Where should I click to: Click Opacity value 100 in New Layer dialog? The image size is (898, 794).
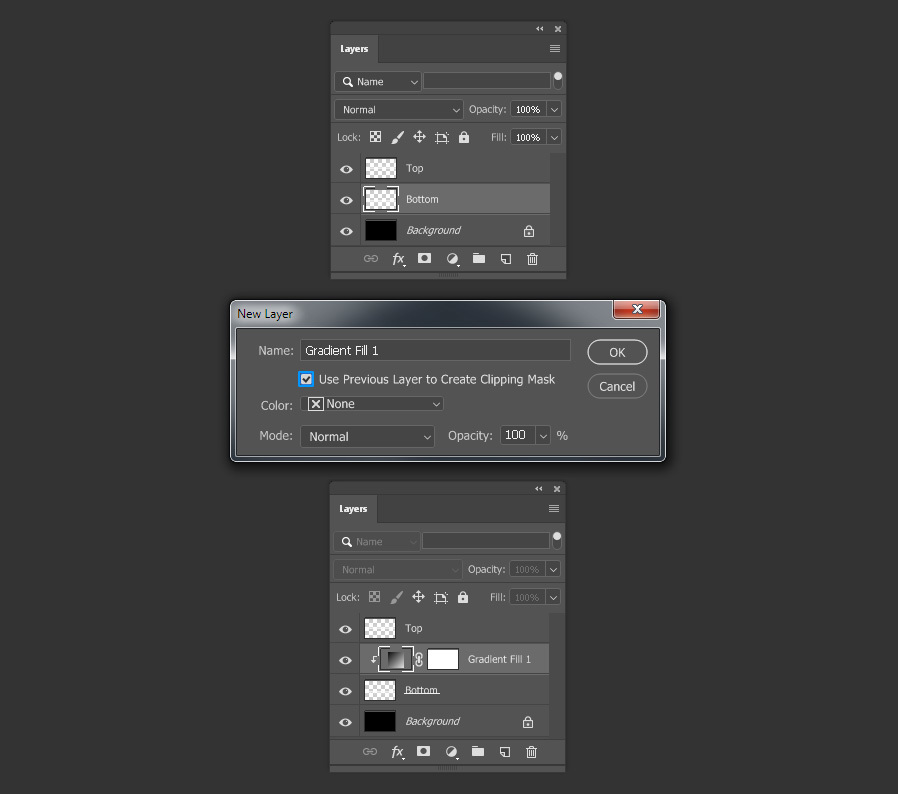click(518, 435)
